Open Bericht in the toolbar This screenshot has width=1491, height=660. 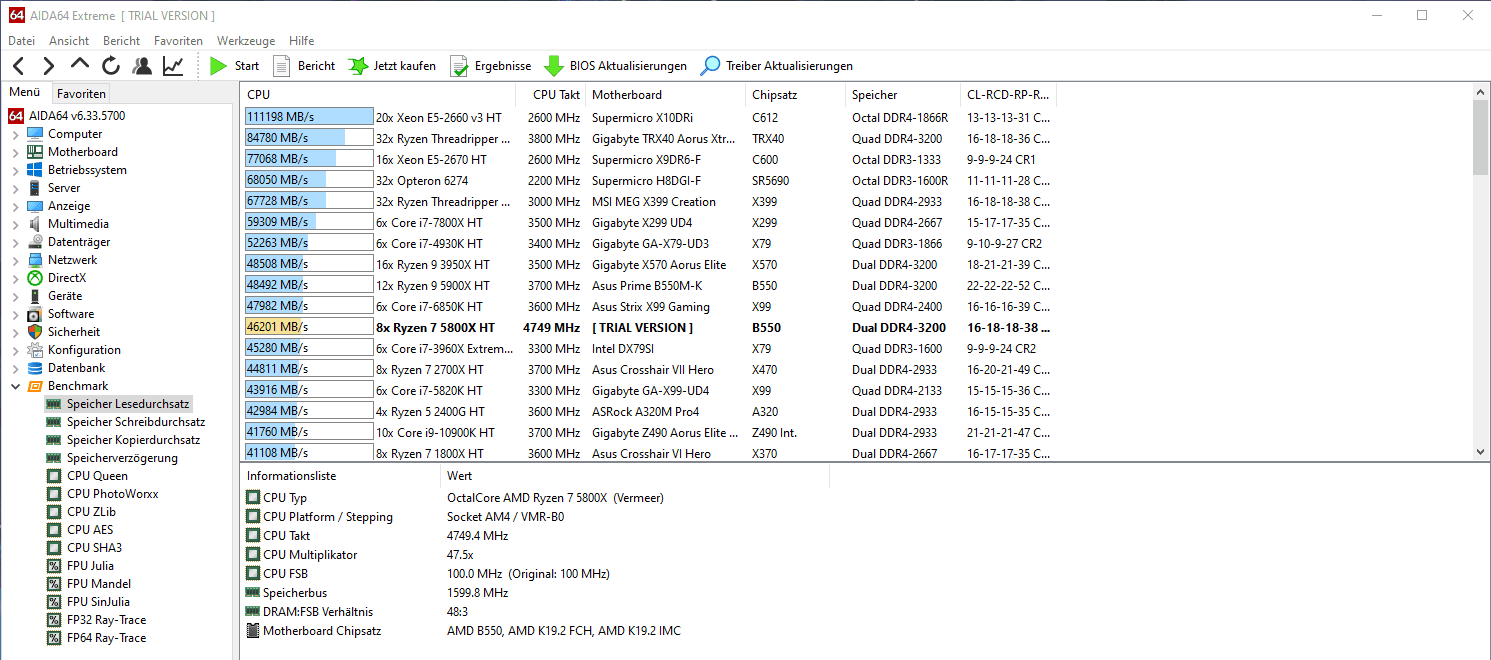[304, 66]
